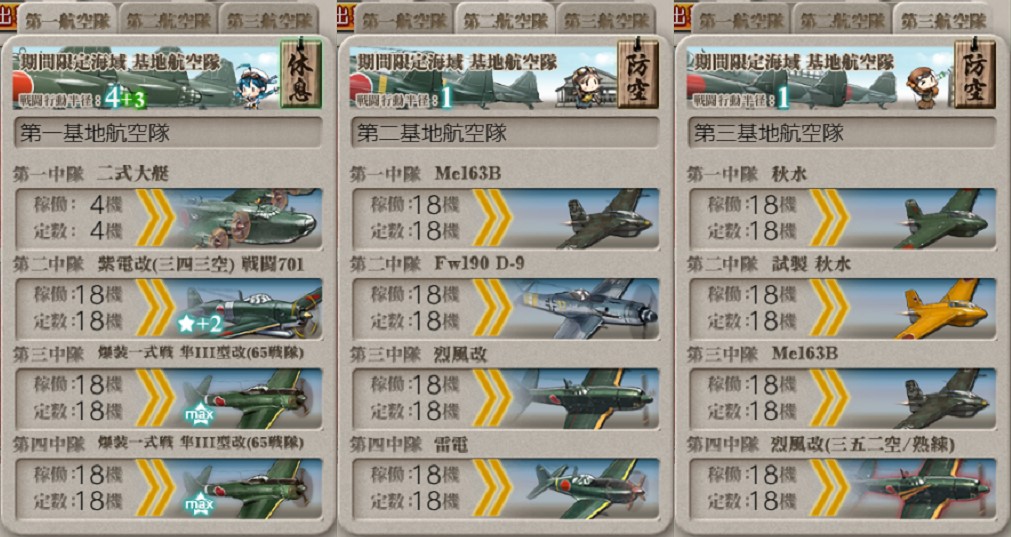The width and height of the screenshot is (1011, 537).
Task: Expand the yellow chevrons on 試製 秋水 slot
Action: coord(829,309)
